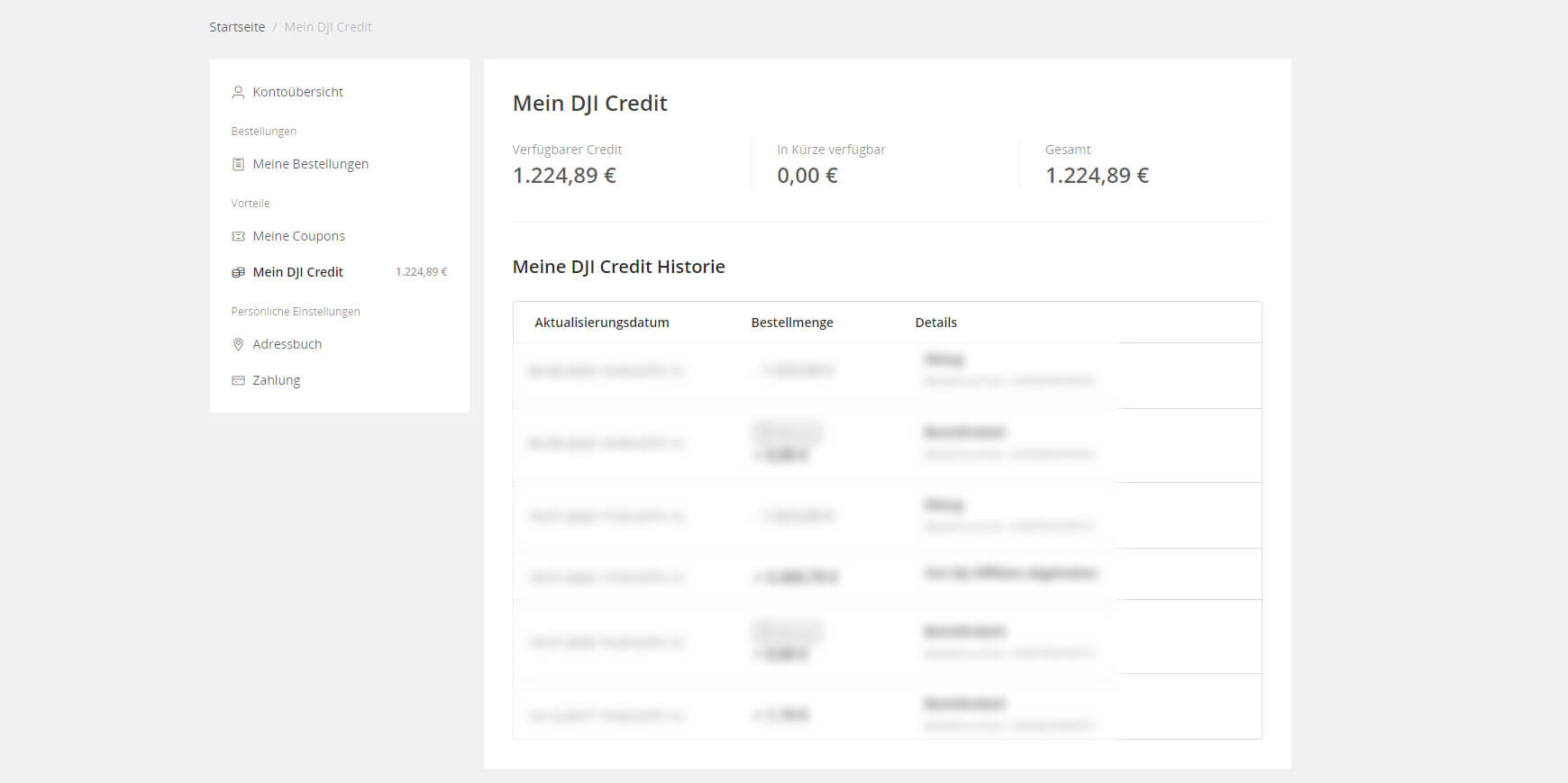
Task: Click the Meine Bestellungen list icon
Action: point(238,164)
